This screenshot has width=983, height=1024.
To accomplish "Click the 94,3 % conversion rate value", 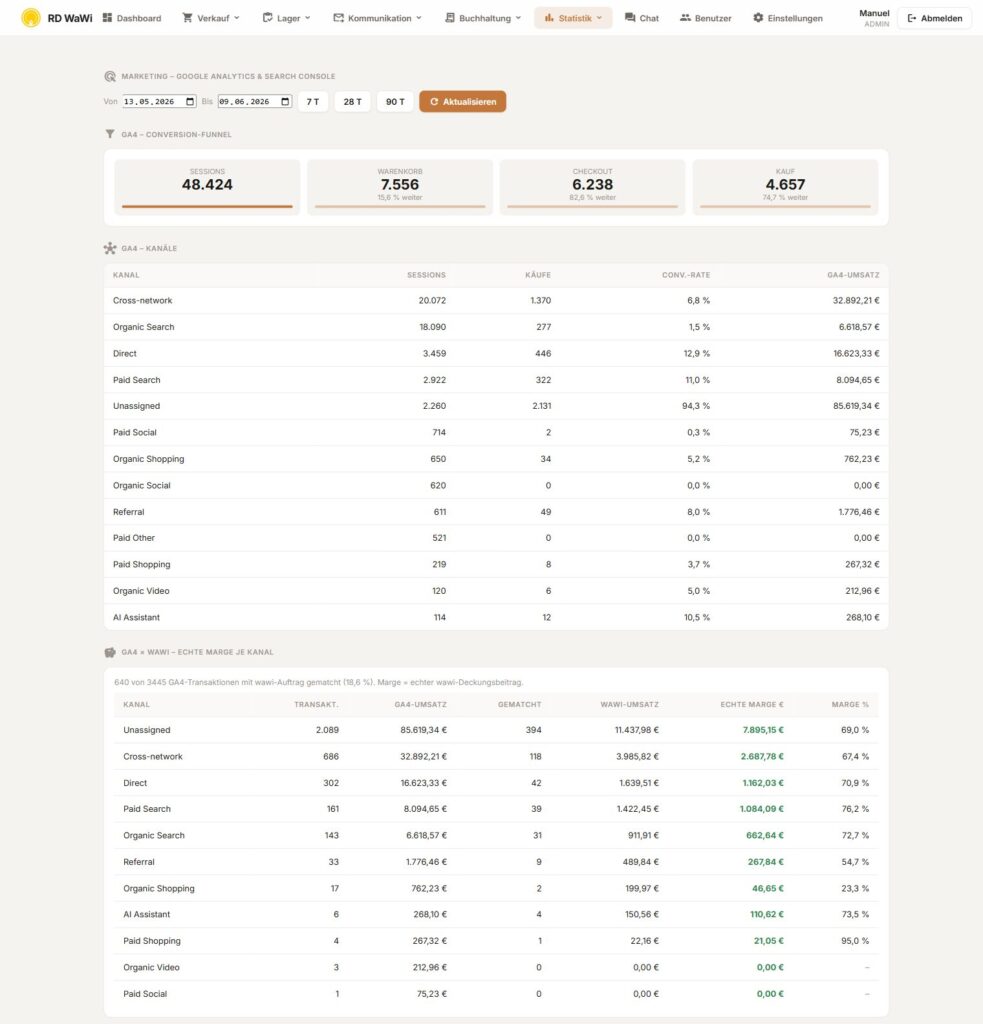I will (696, 406).
